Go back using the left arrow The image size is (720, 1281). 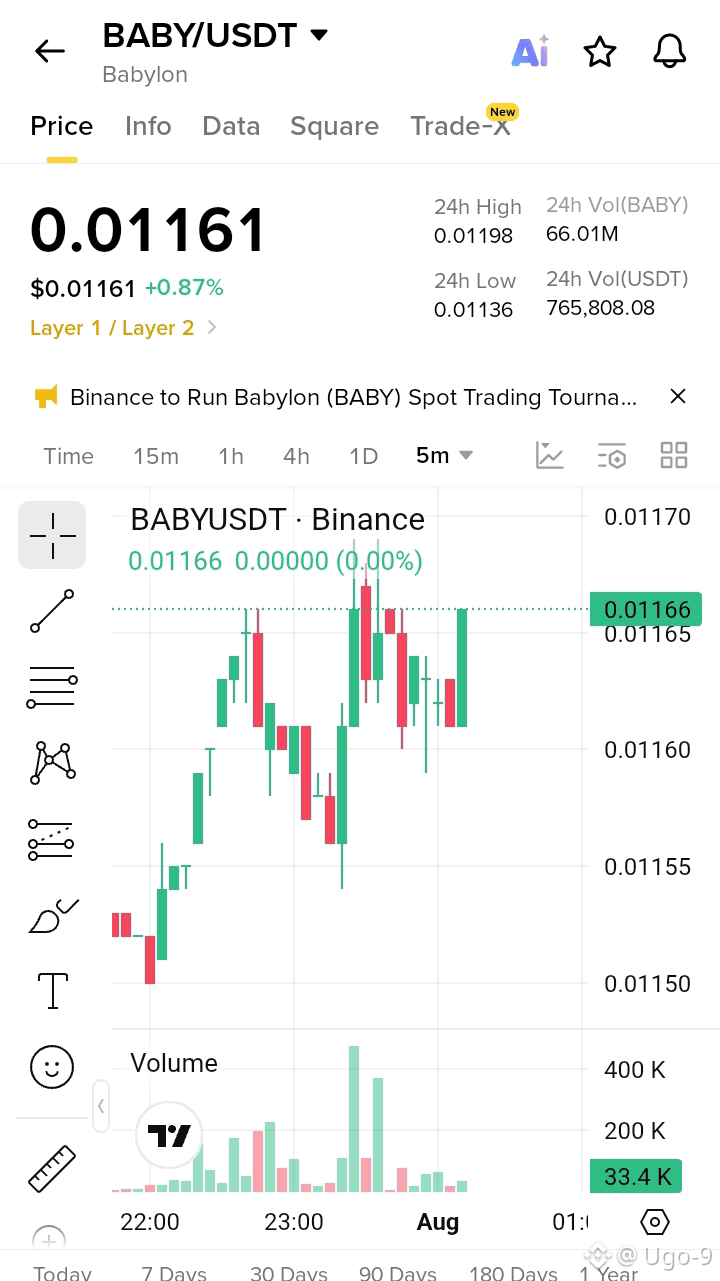point(49,51)
